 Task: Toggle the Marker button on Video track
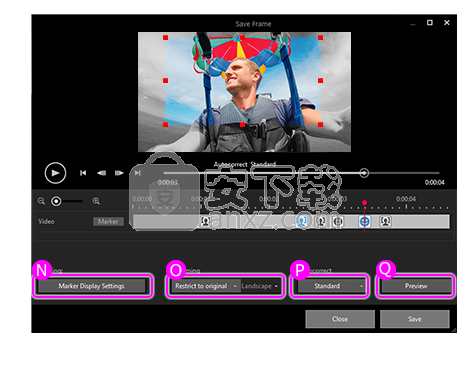click(108, 221)
